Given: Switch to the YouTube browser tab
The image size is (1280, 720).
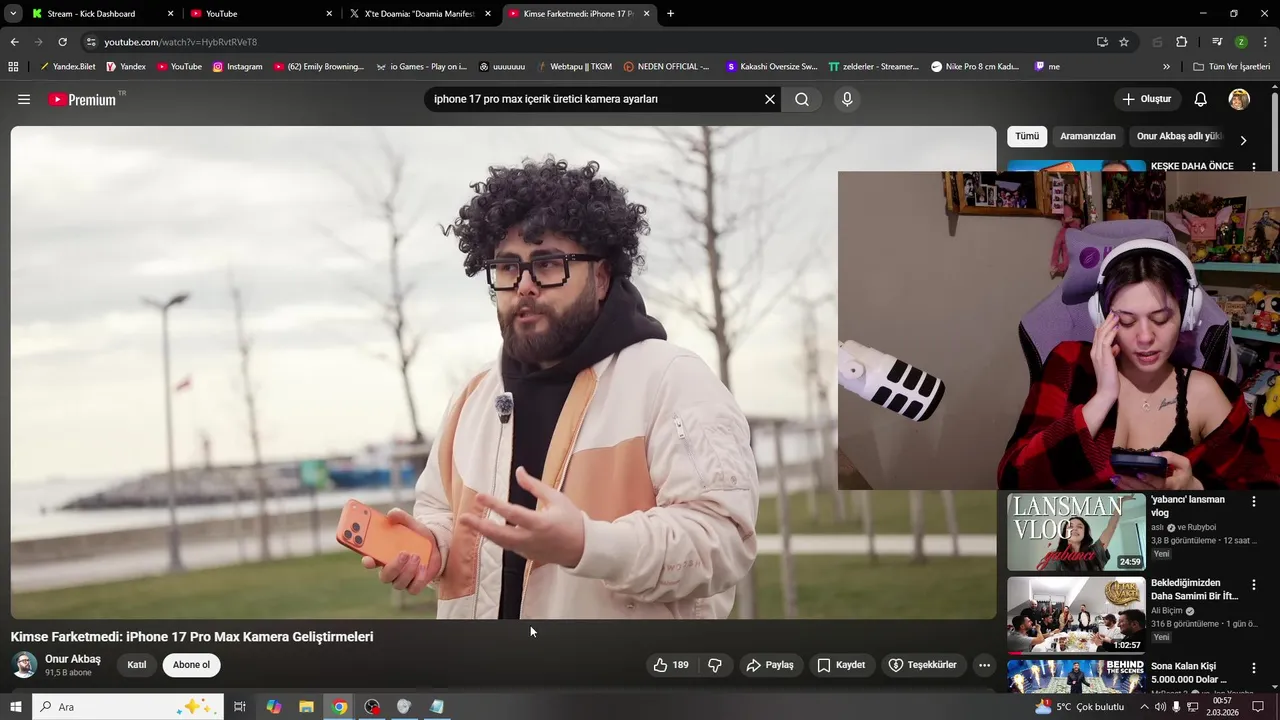Looking at the screenshot, I should click(263, 14).
